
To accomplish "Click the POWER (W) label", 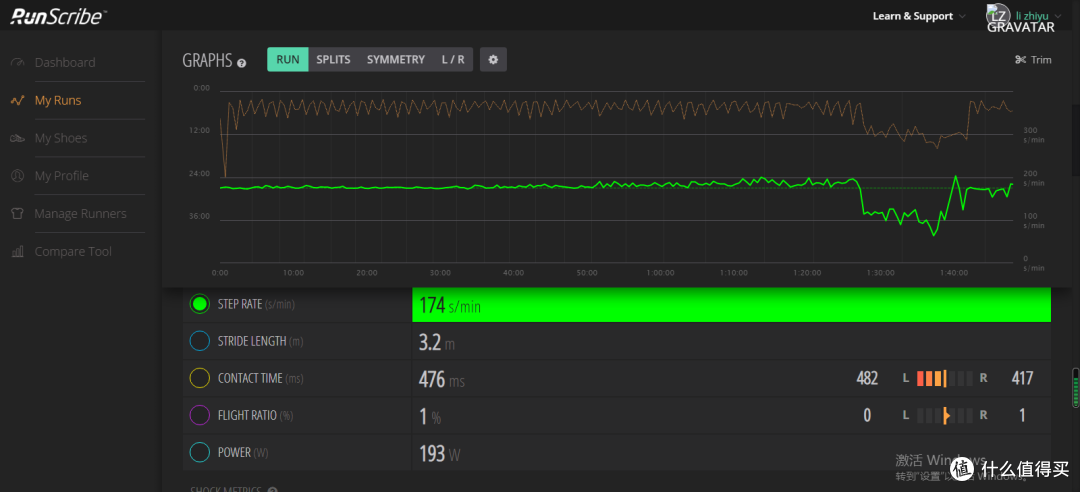I will pyautogui.click(x=242, y=453).
